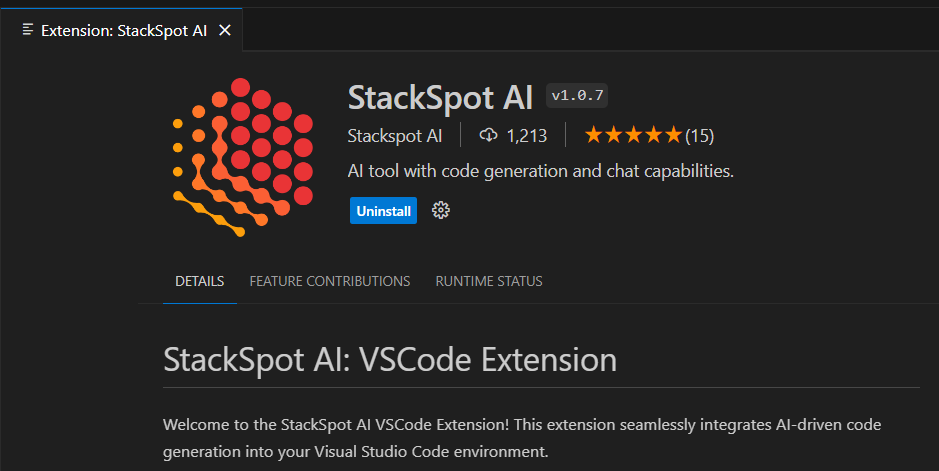Click the StackSpot AI hexagon logo
This screenshot has width=939, height=471.
(243, 157)
